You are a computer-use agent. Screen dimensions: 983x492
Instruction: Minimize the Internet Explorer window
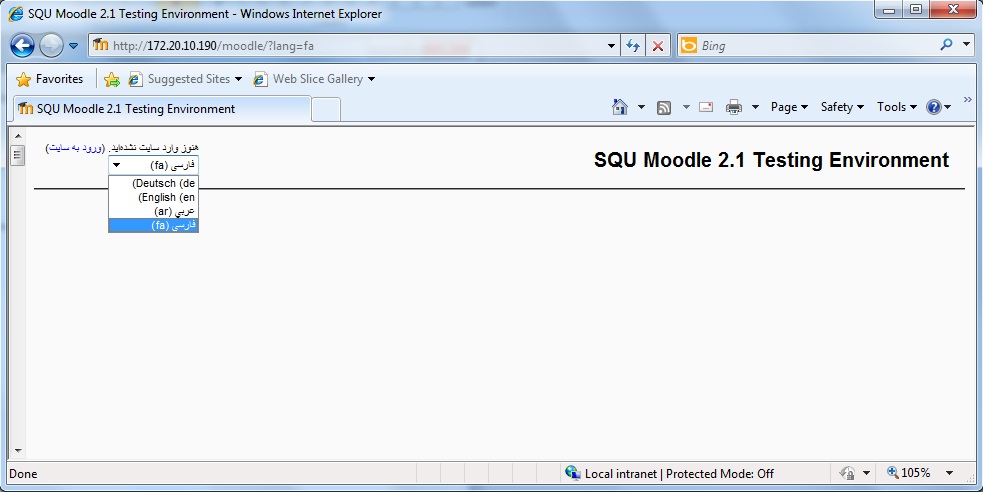(889, 9)
